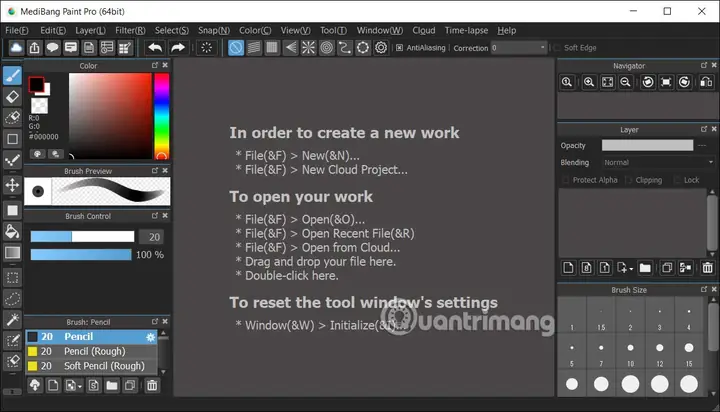Enable the curve snap guide

(x=344, y=48)
